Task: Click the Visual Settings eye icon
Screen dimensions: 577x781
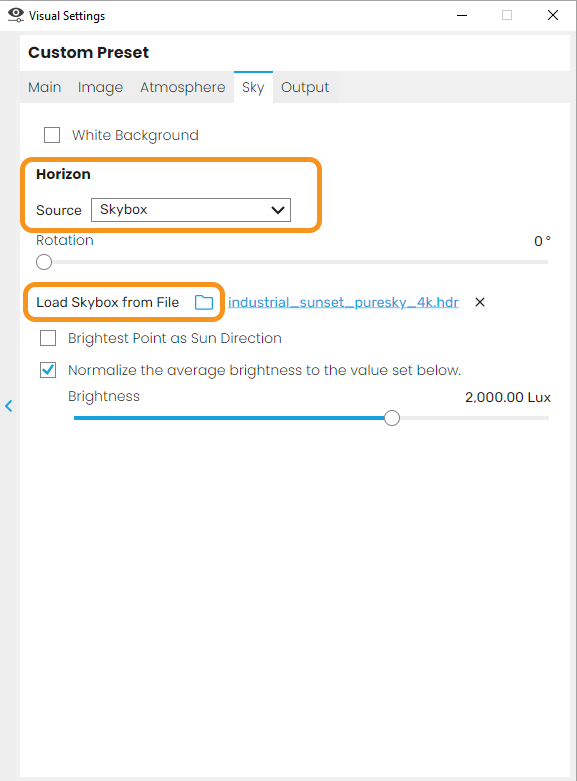Action: tap(16, 15)
